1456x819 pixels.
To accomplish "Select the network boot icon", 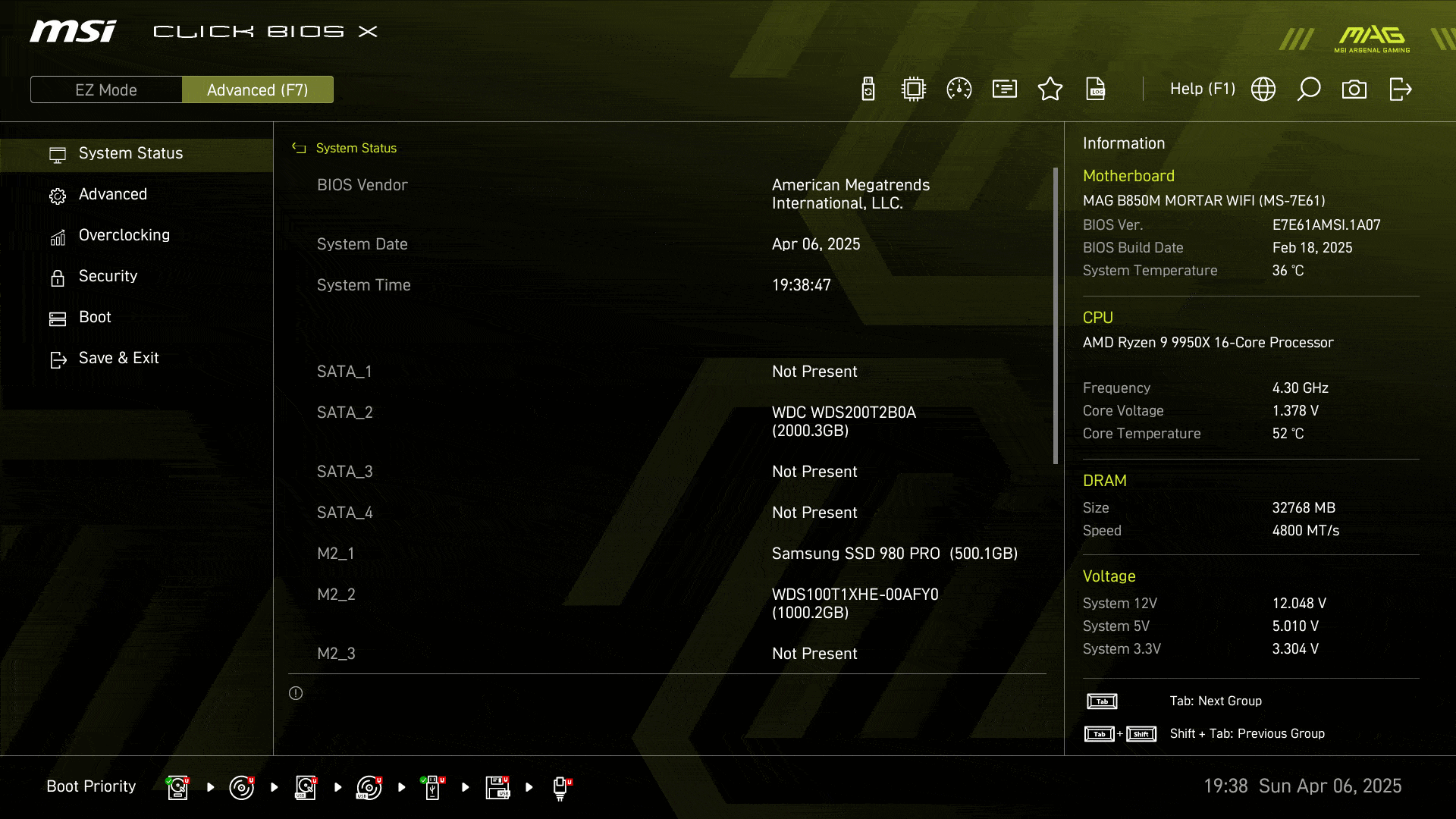I will 562,788.
